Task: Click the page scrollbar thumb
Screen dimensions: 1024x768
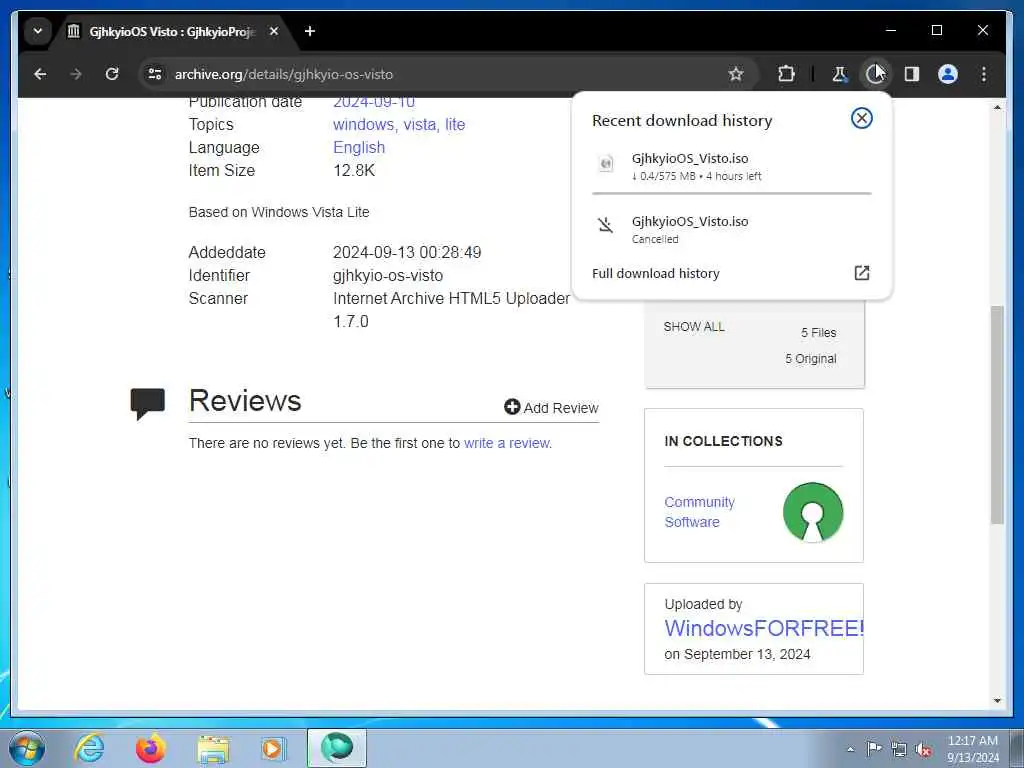Action: (997, 415)
